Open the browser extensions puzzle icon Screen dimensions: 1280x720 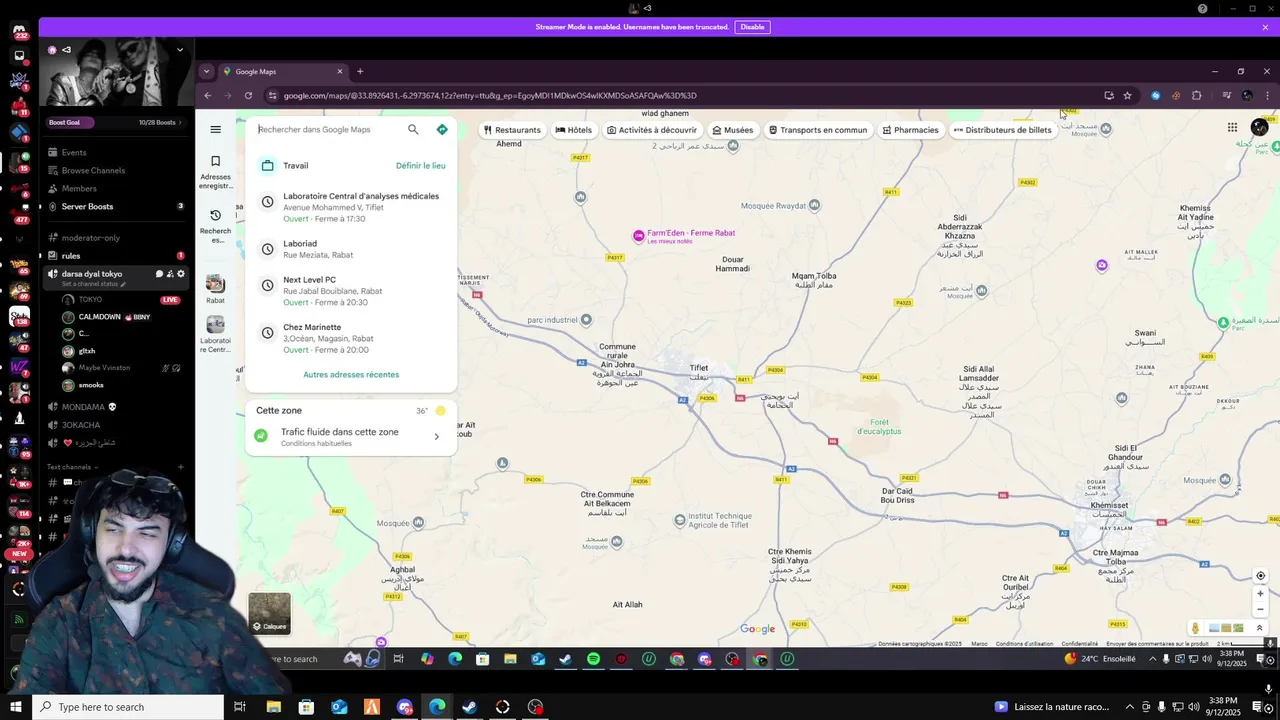pos(1196,96)
